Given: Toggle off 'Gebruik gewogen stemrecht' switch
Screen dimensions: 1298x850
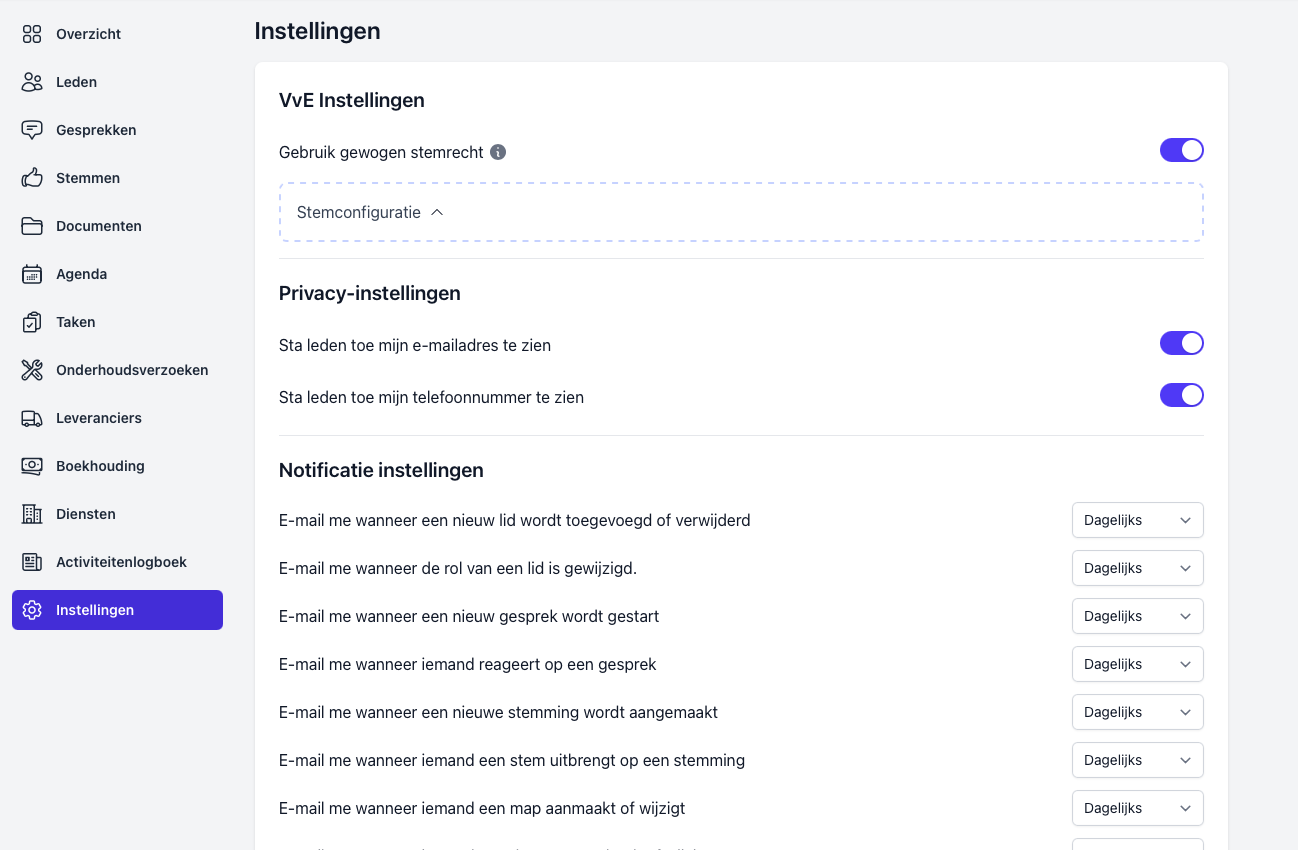Looking at the screenshot, I should [x=1181, y=150].
